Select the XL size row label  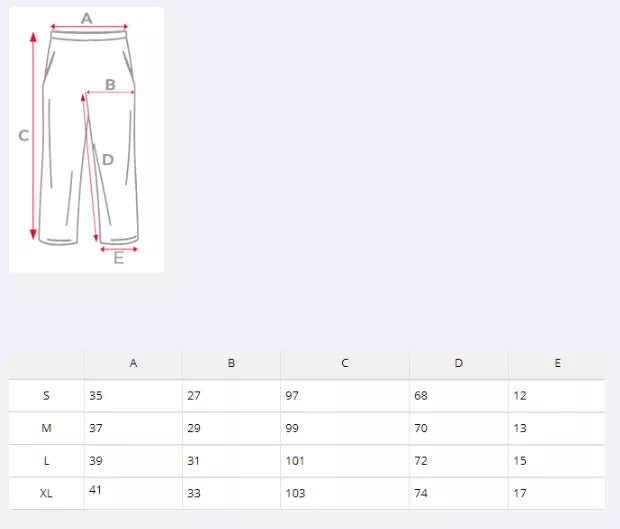[x=46, y=493]
